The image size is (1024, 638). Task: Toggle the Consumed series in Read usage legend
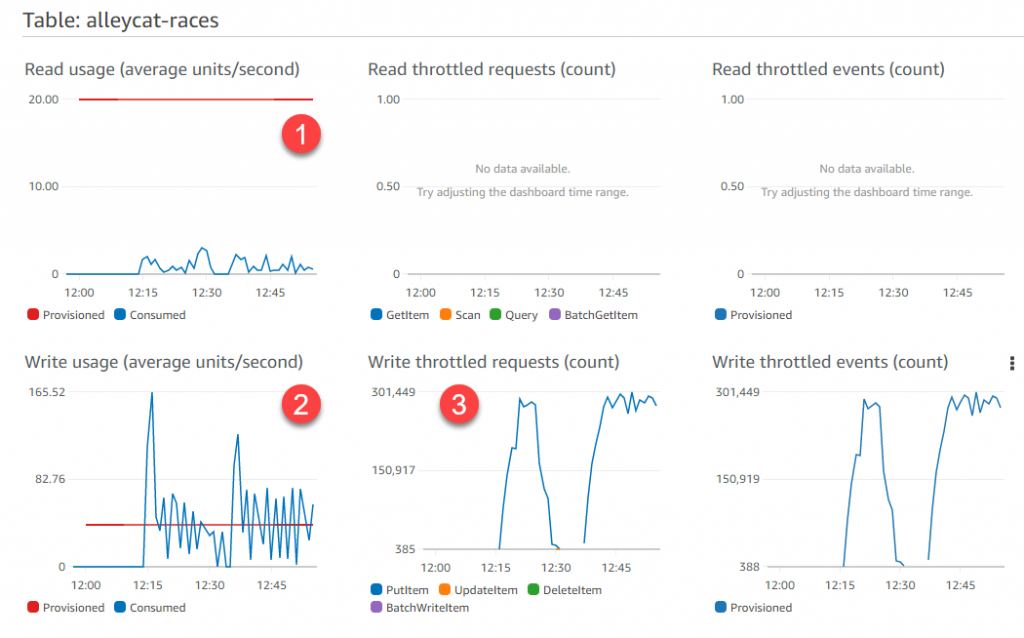coord(148,314)
